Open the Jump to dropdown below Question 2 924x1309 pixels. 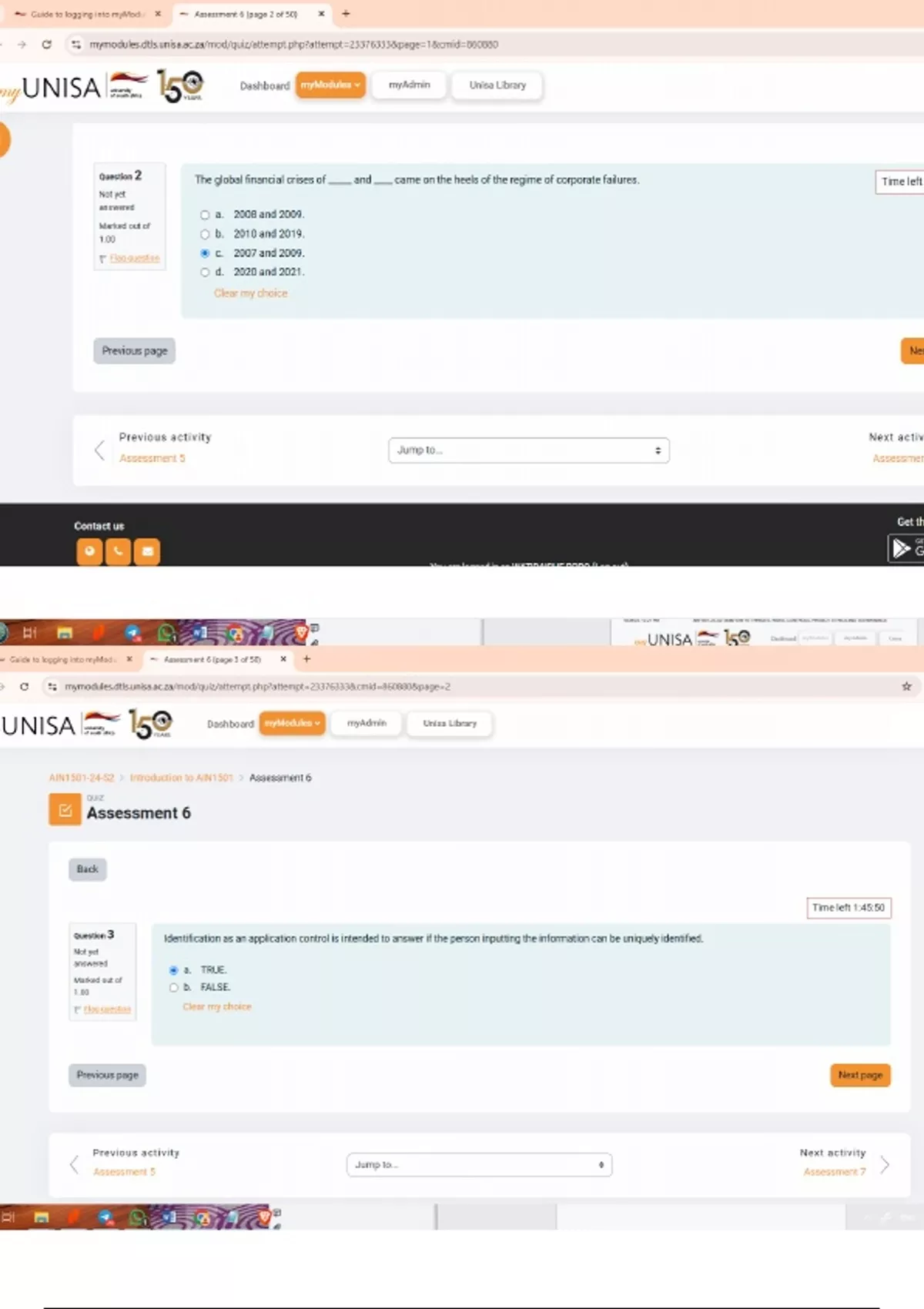[528, 450]
